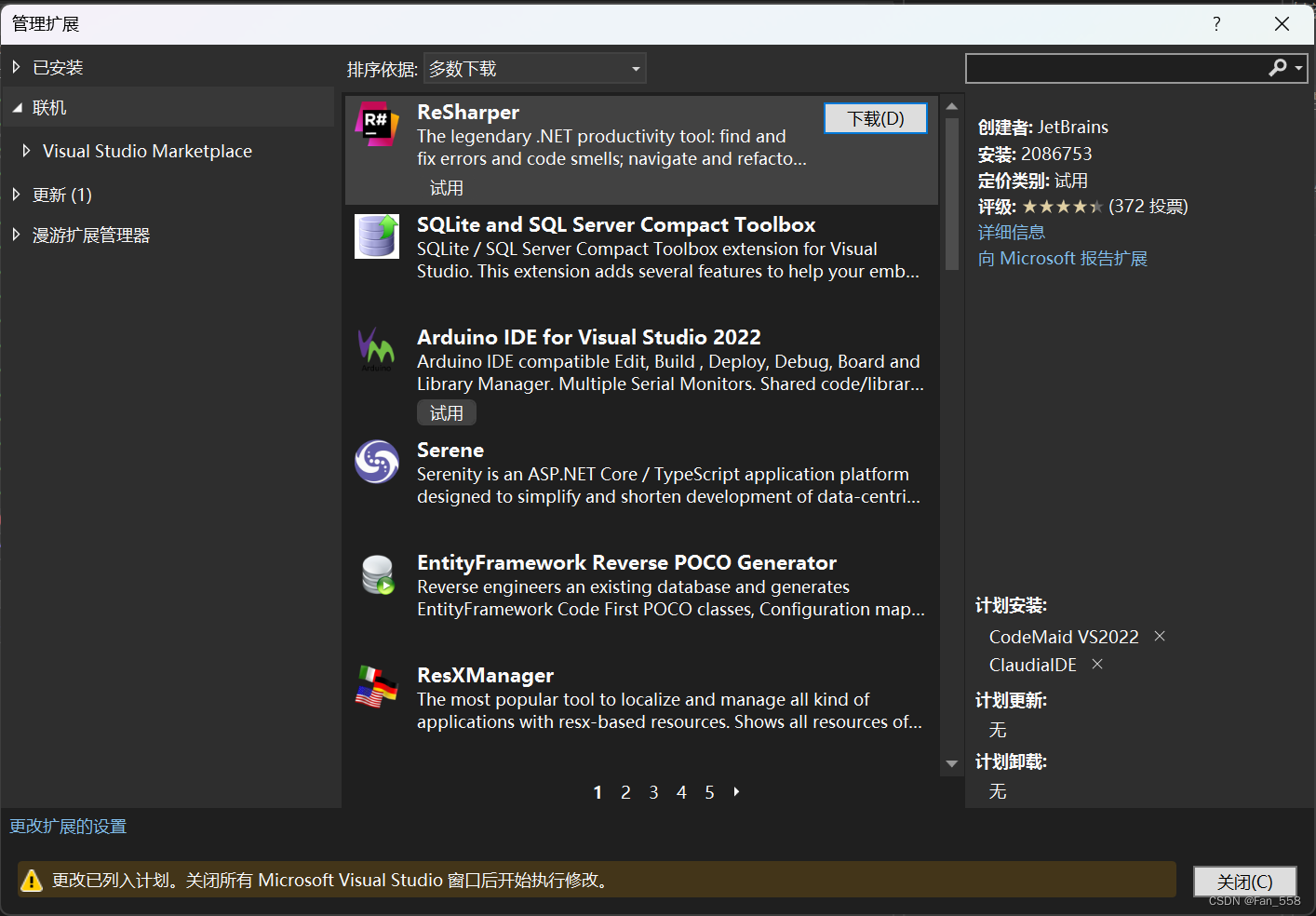Click the SQLite Compact Toolbox database icon
Viewport: 1316px width, 916px height.
point(377,236)
